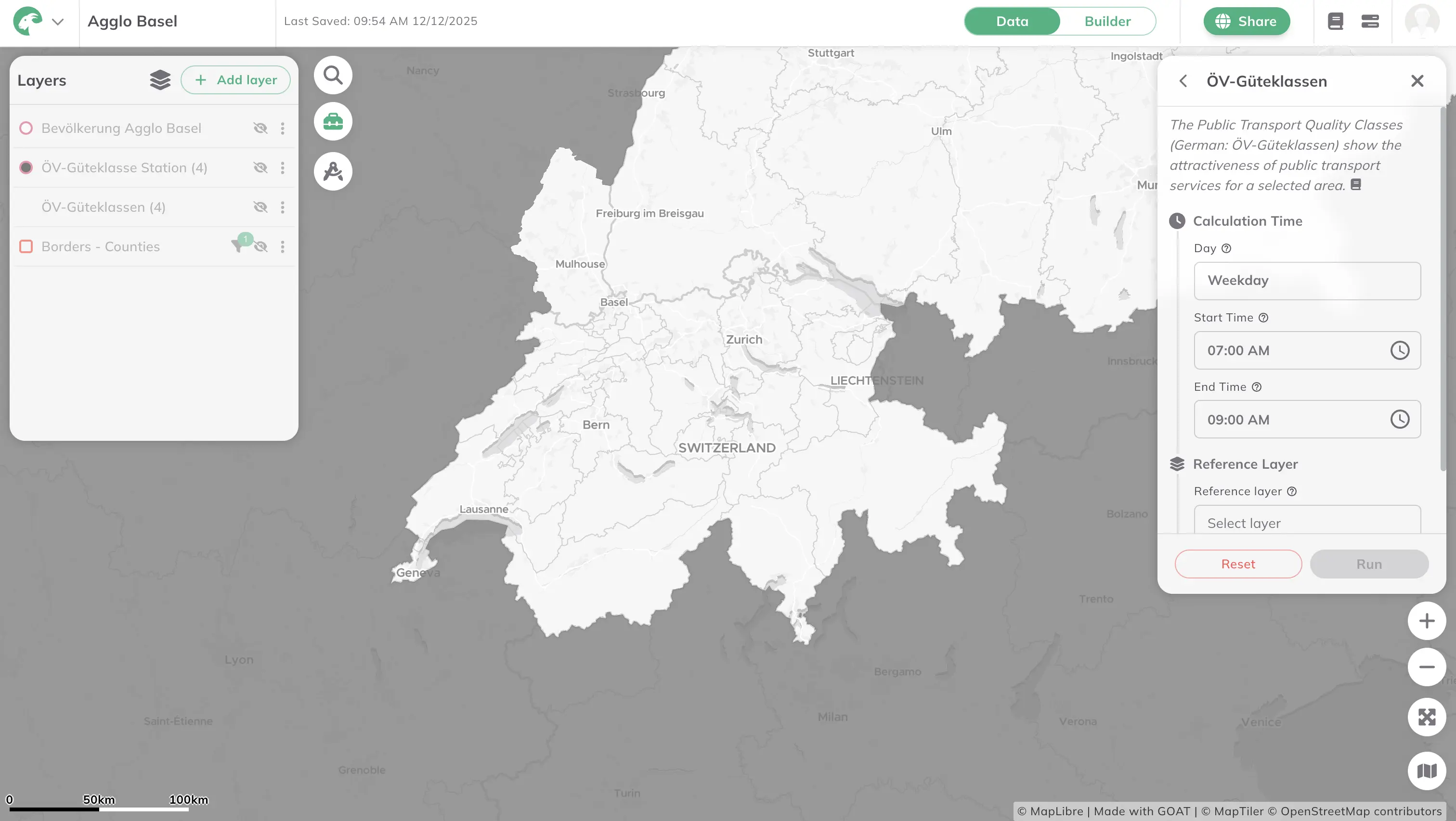This screenshot has width=1456, height=821.
Task: Toggle visibility of ÖV-Güteklassen (4) layer
Action: click(260, 207)
